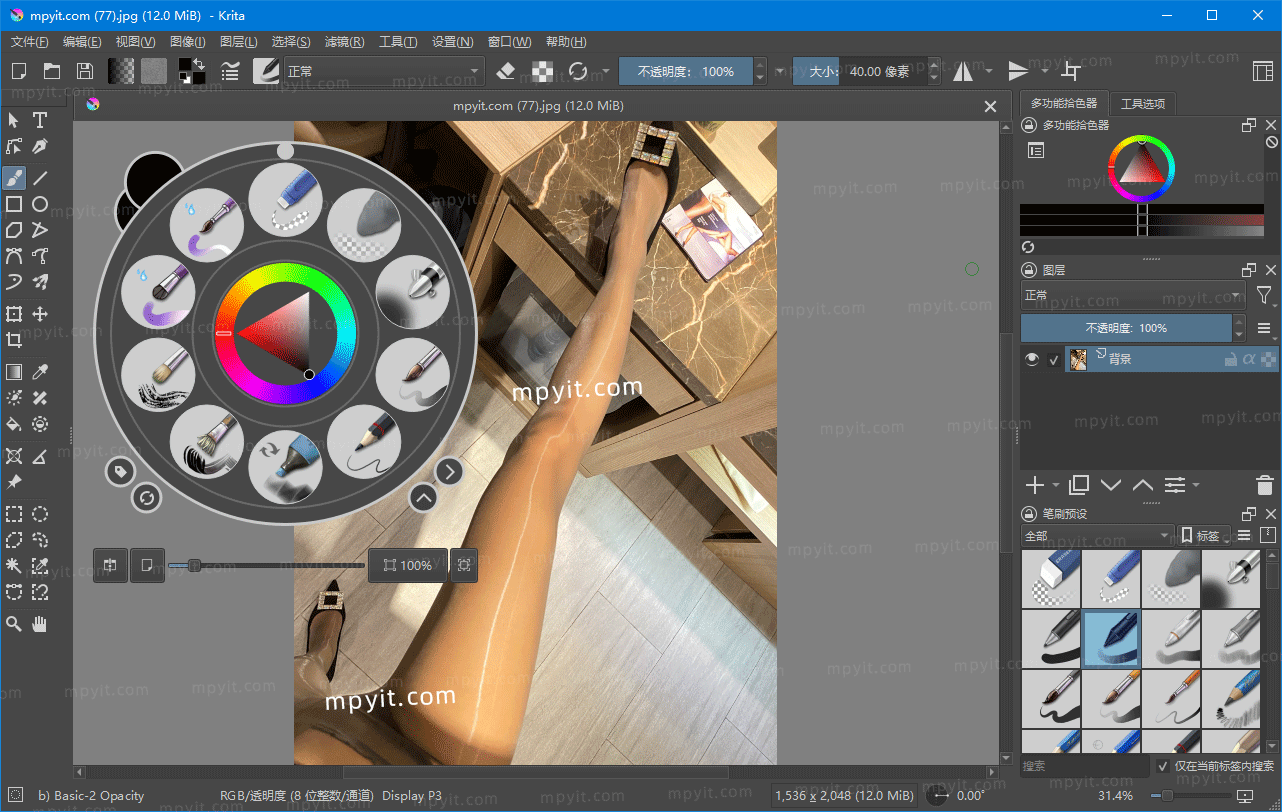Open the toolbar blending mode 正常 dropdown
Image resolution: width=1282 pixels, height=812 pixels.
pyautogui.click(x=384, y=71)
